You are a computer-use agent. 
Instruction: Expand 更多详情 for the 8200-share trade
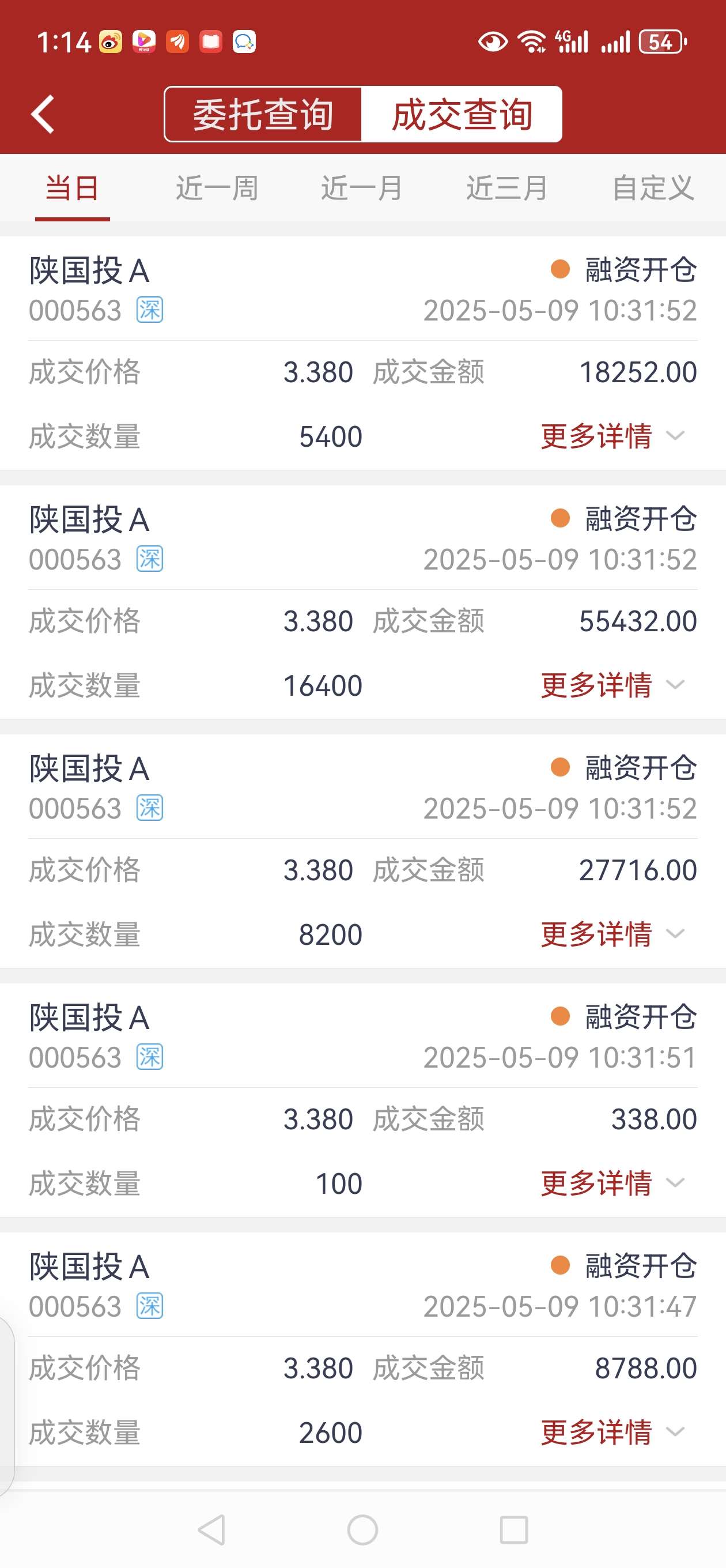pos(613,934)
